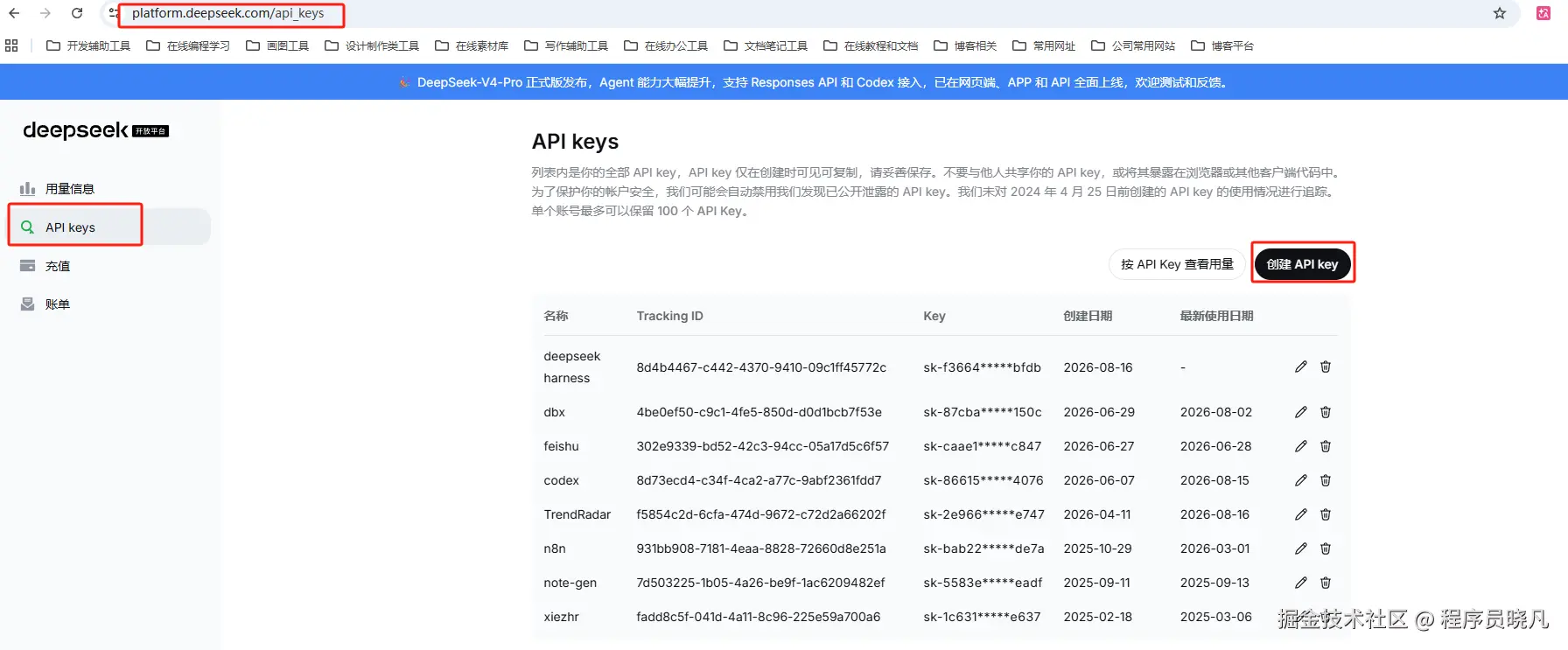Edit the feishu key name
The height and width of the screenshot is (650, 1568).
(x=1301, y=446)
